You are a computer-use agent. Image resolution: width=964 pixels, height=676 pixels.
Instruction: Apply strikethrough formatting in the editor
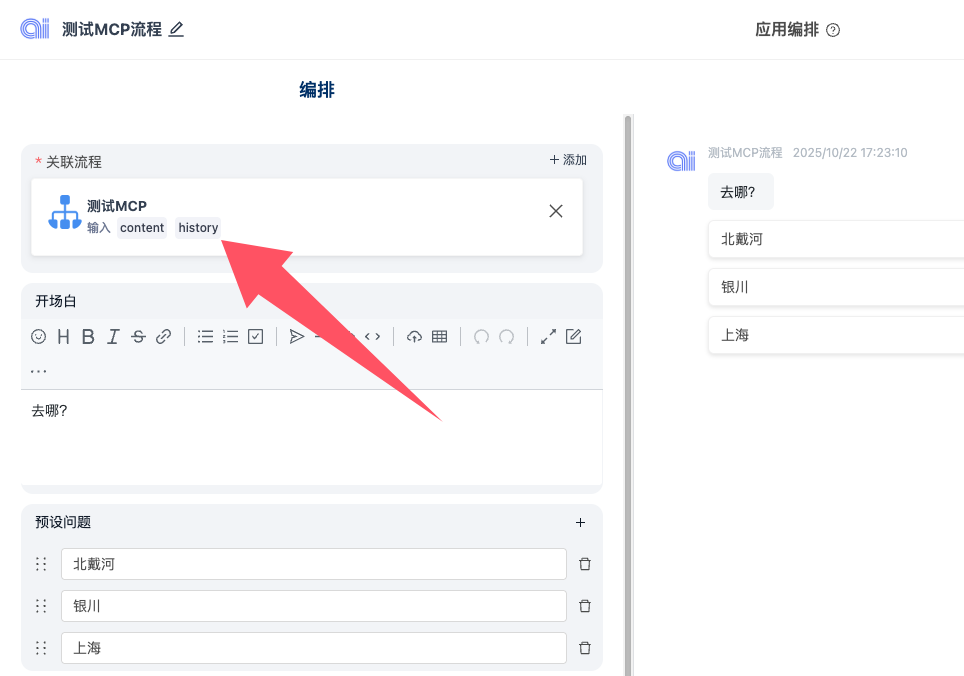(138, 337)
